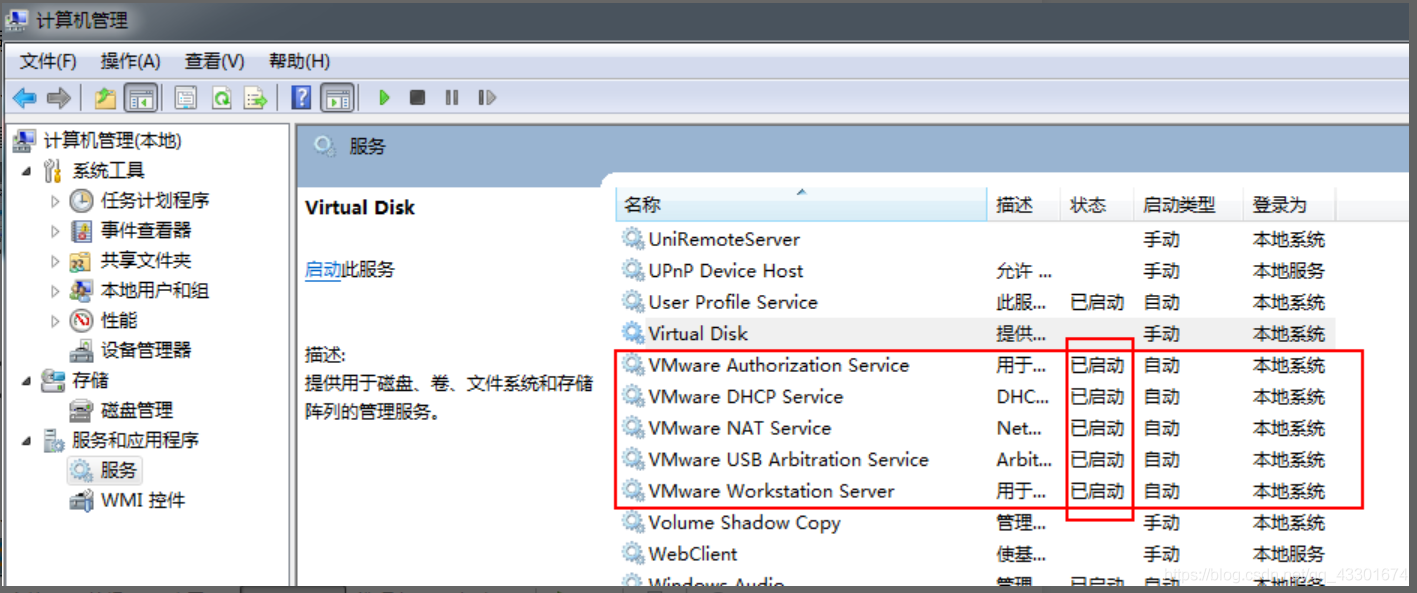1417x593 pixels.
Task: Click the 存储 storage icon
Action: (53, 381)
